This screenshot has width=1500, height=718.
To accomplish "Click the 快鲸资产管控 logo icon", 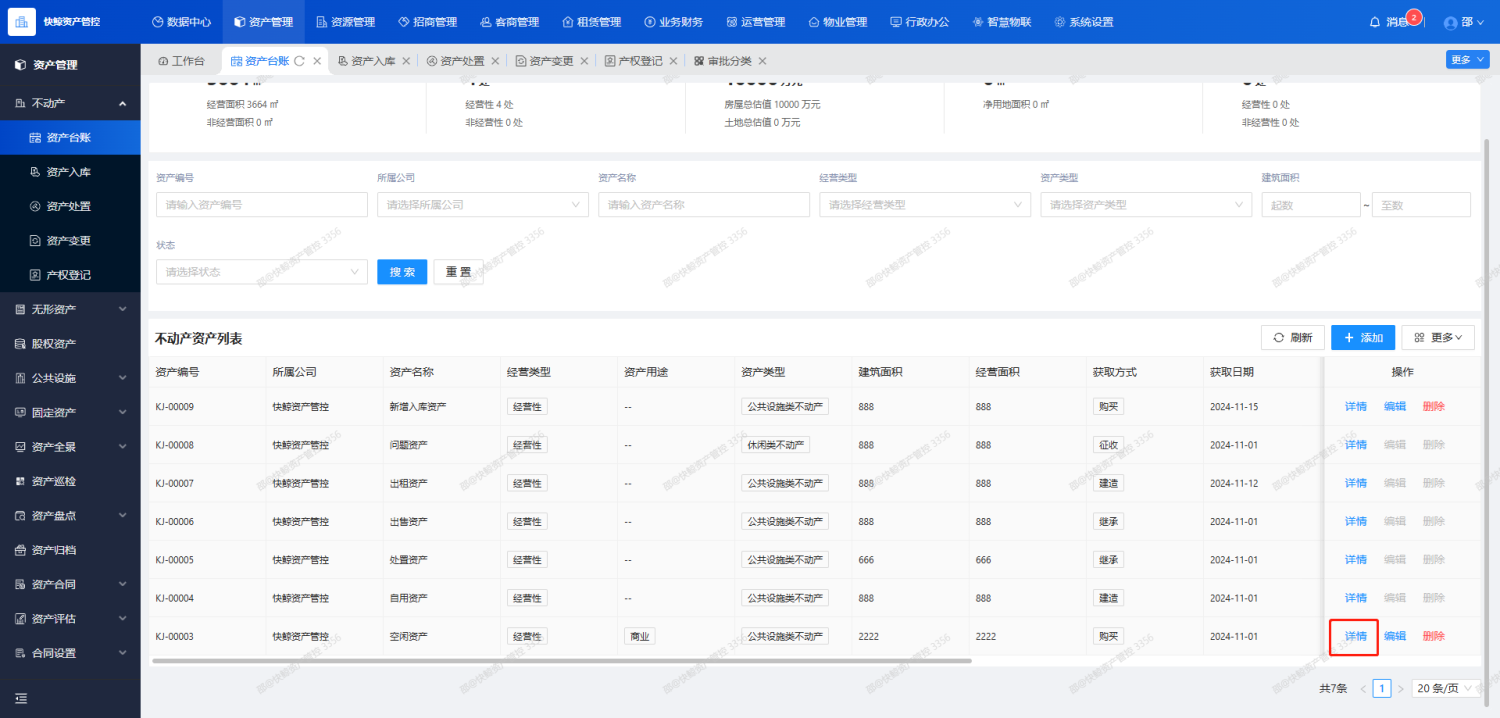I will tap(22, 21).
